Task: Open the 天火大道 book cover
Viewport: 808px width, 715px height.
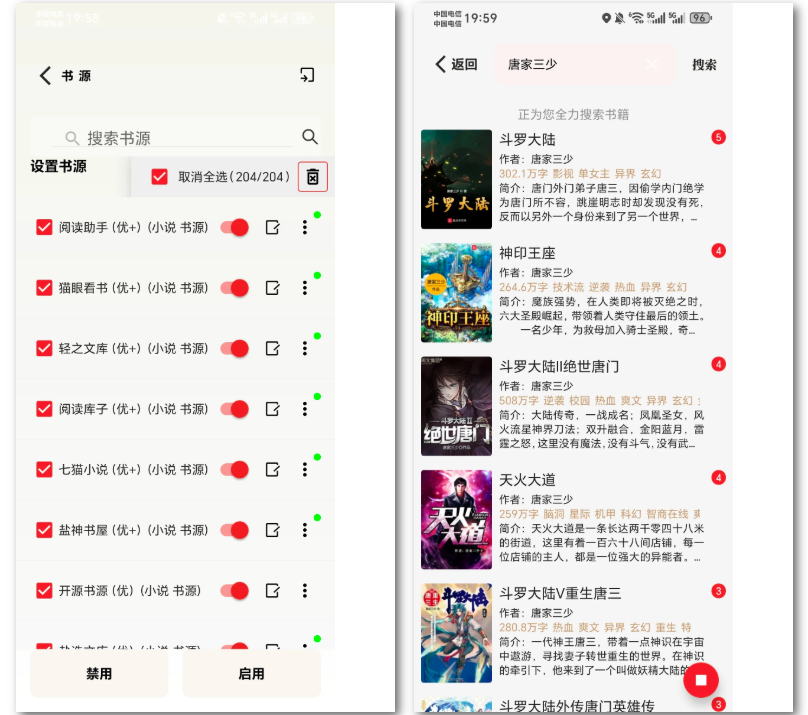Action: click(456, 519)
